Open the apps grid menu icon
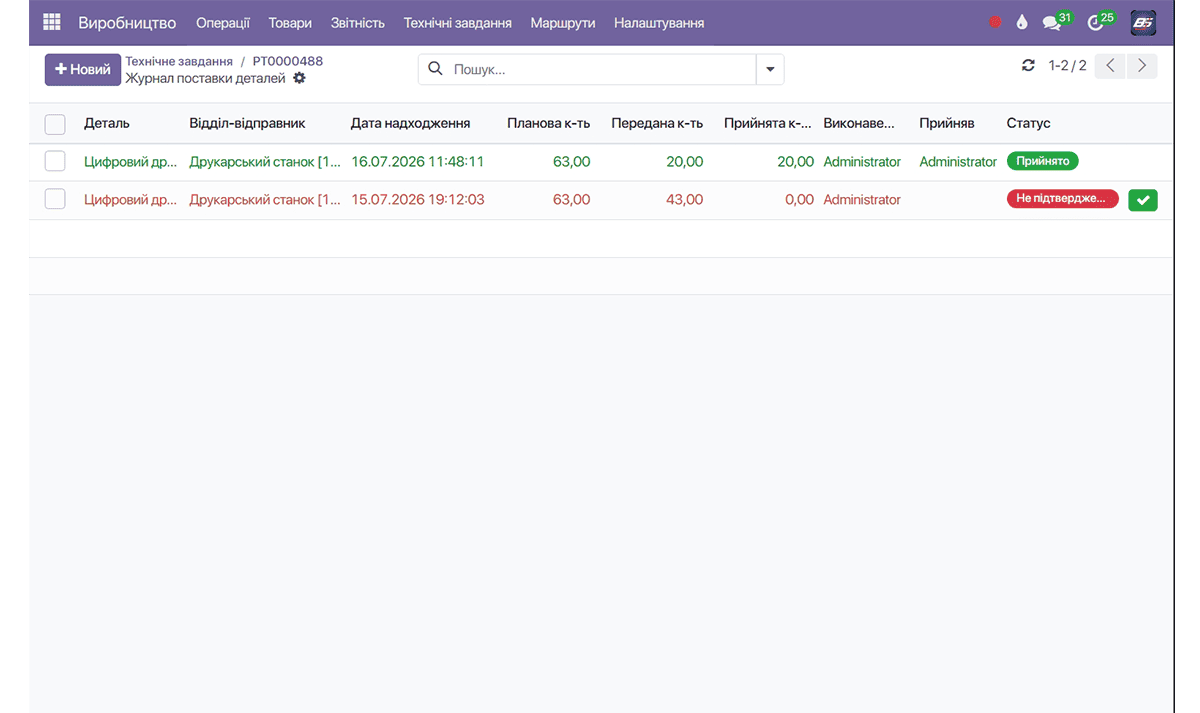This screenshot has height=713, width=1200. click(52, 22)
